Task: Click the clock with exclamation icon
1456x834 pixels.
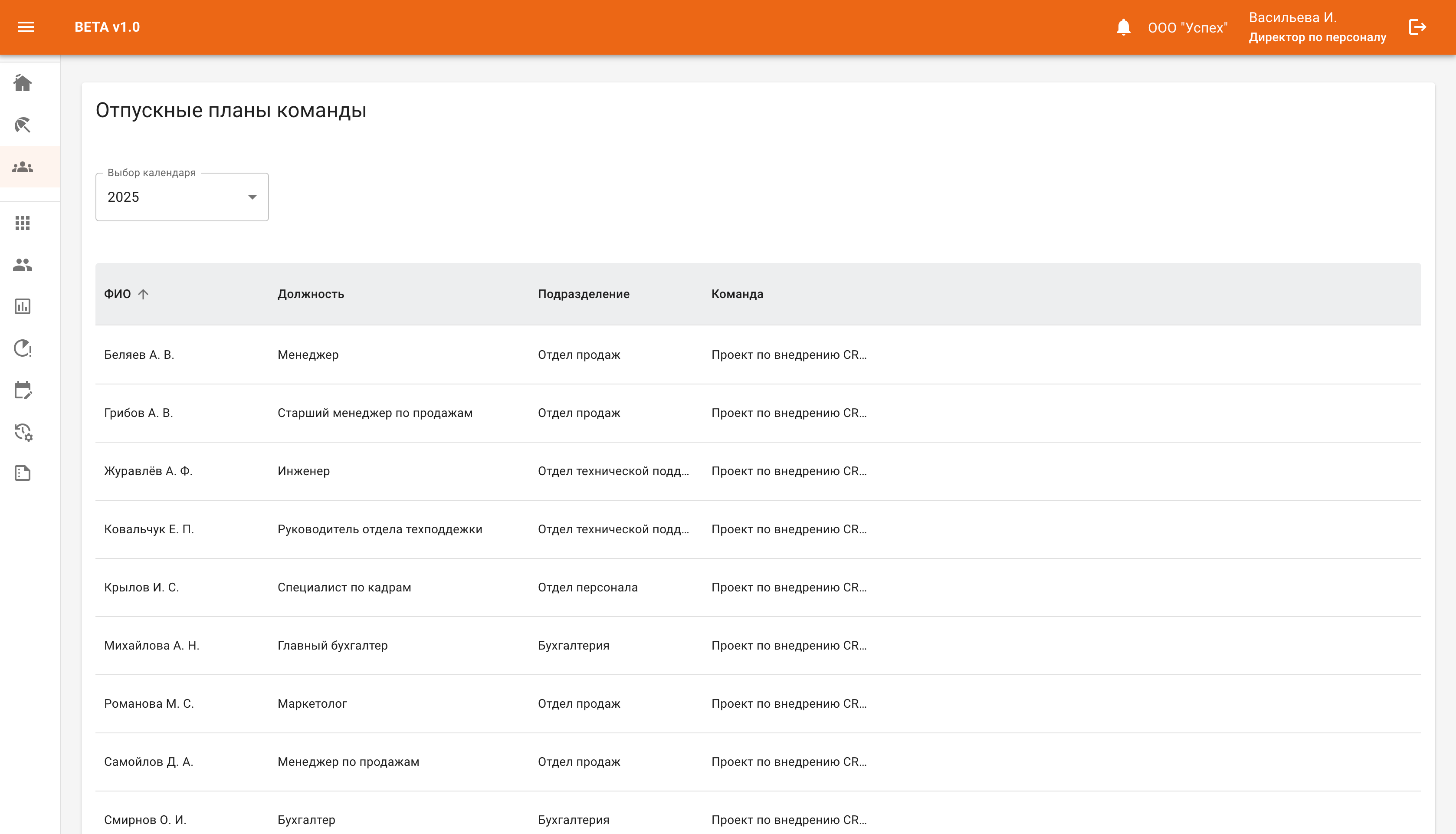Action: click(x=23, y=348)
